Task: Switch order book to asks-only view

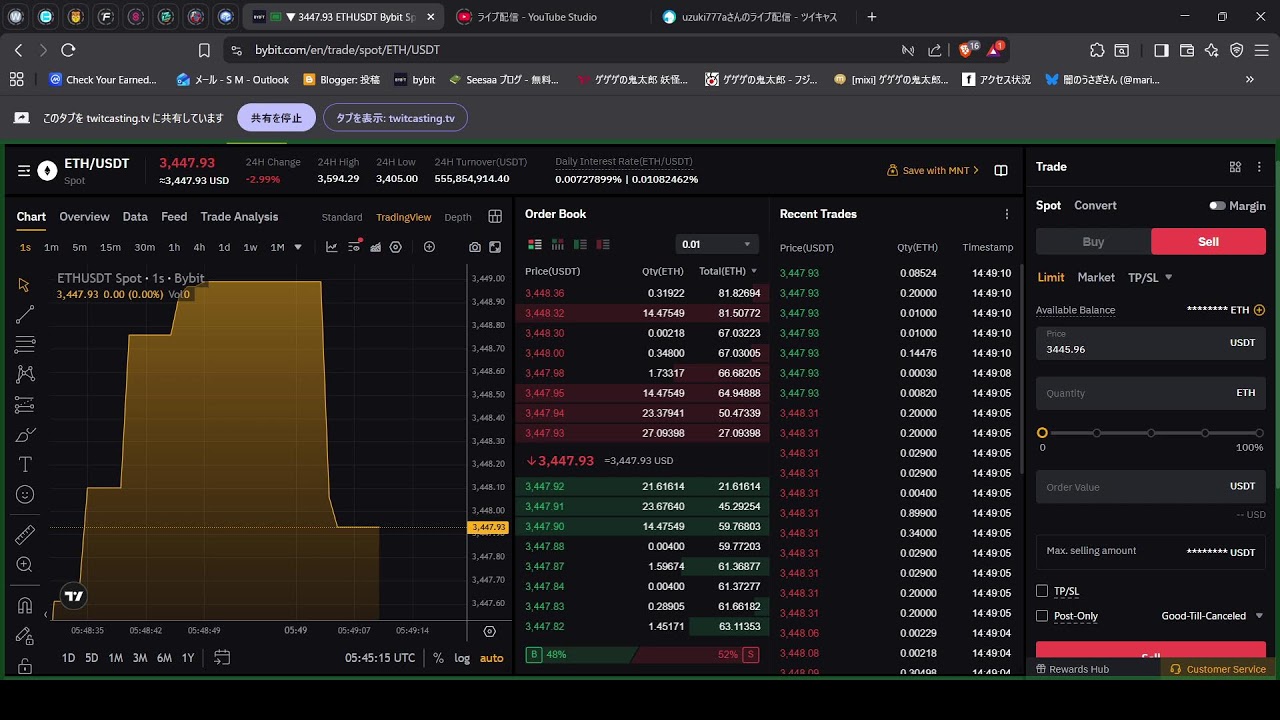Action: (602, 245)
